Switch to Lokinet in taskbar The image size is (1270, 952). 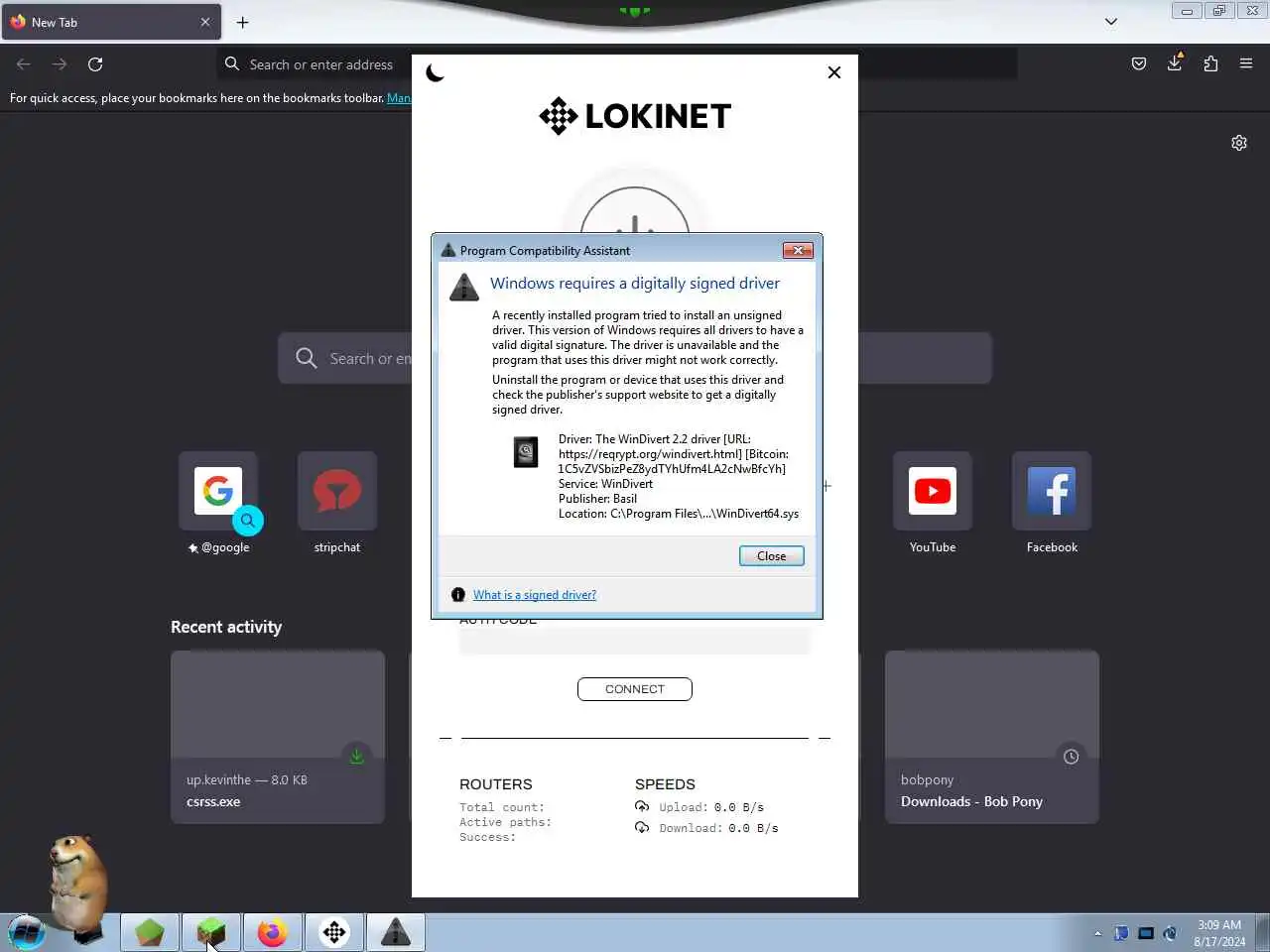tap(334, 932)
